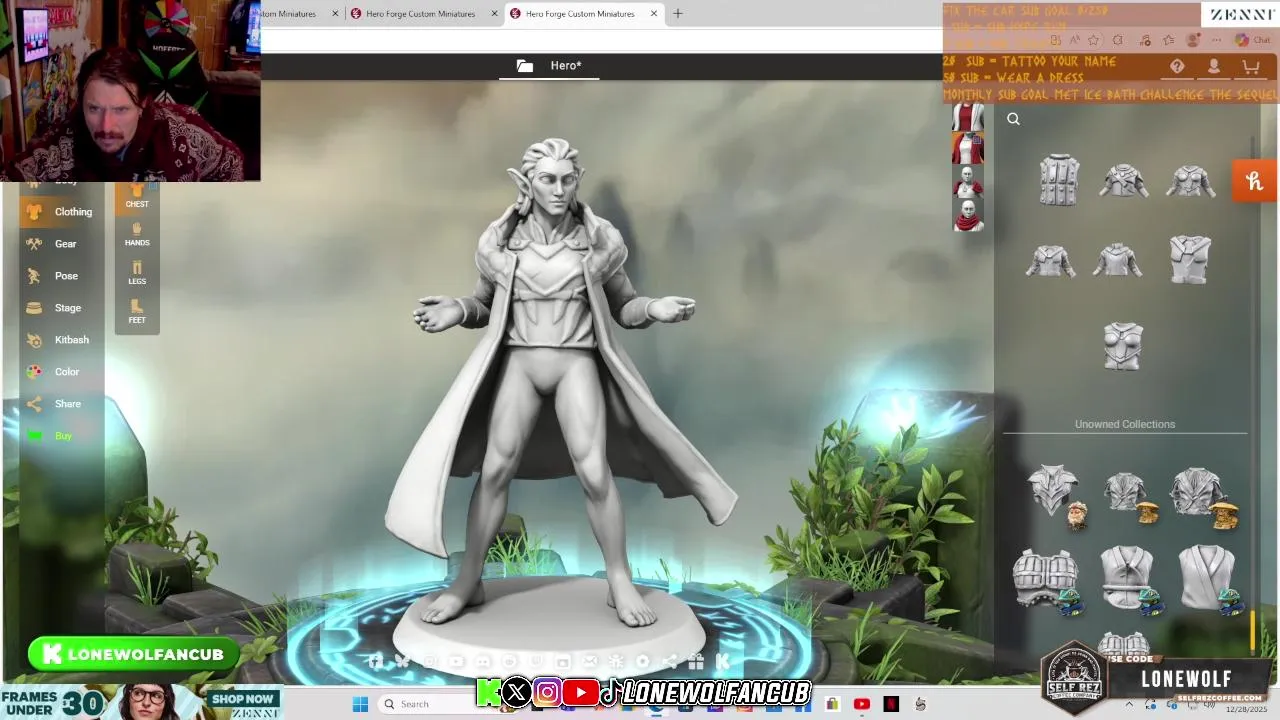Select the Chest clothing subcategory

[137, 196]
